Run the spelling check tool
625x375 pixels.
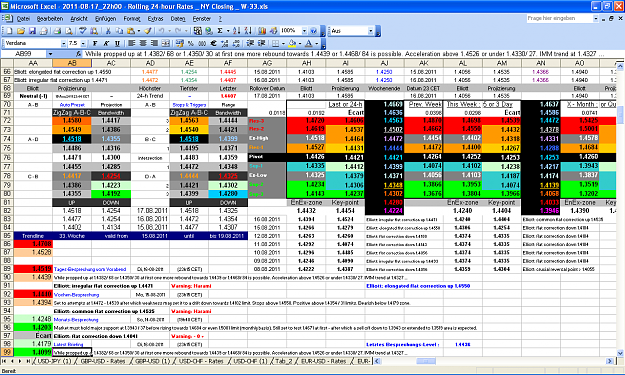(x=83, y=31)
